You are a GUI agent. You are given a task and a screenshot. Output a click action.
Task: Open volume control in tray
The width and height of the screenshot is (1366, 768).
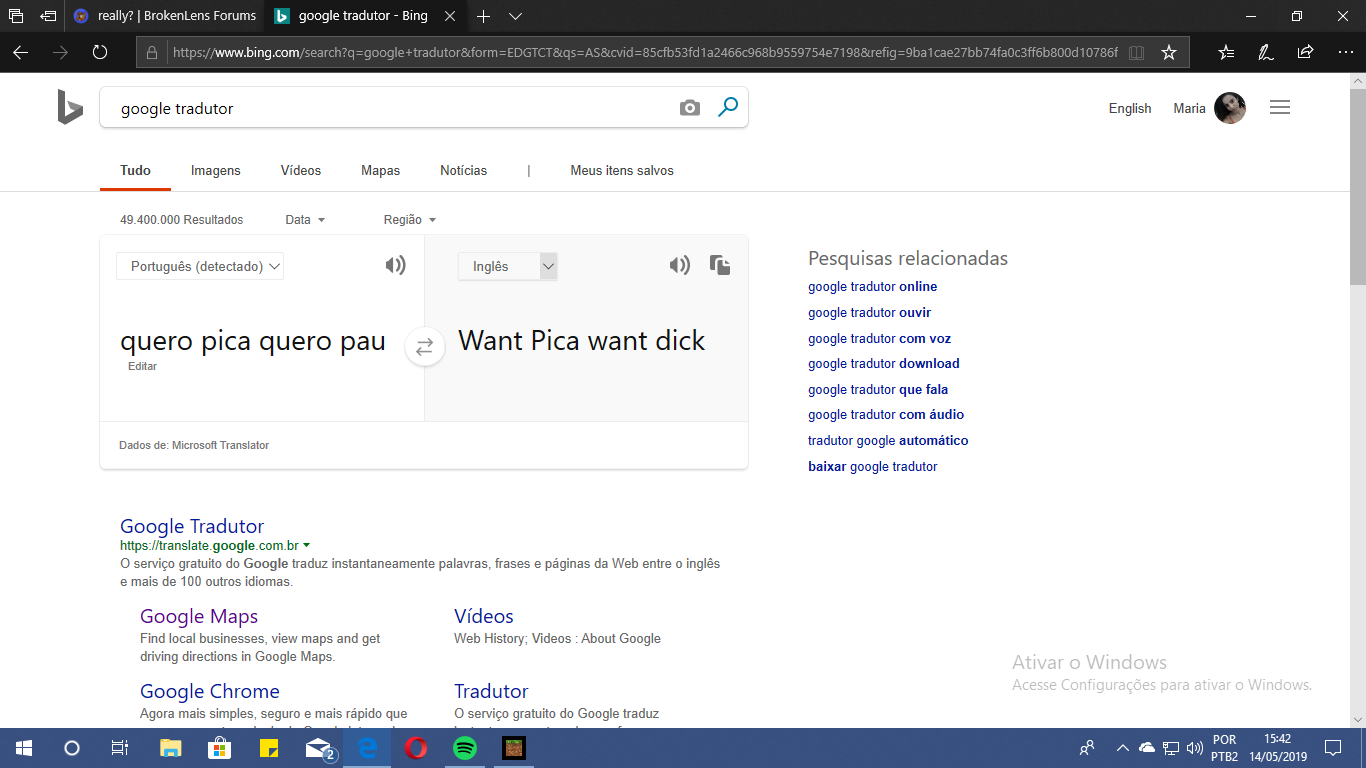pyautogui.click(x=1194, y=748)
